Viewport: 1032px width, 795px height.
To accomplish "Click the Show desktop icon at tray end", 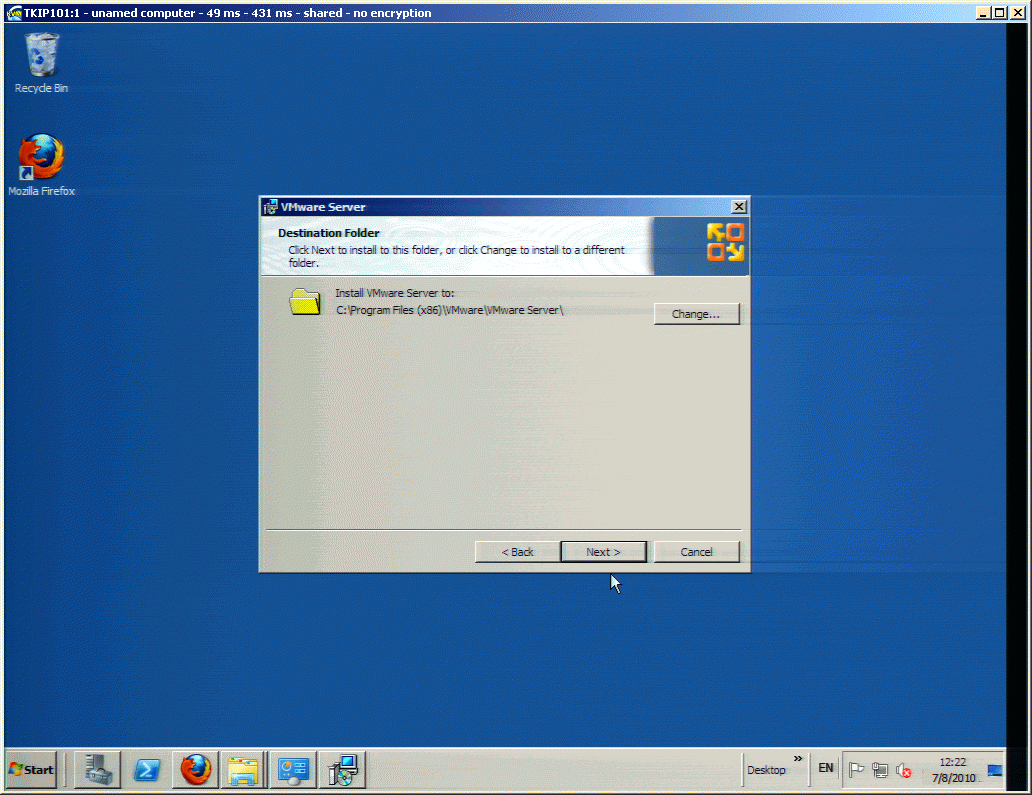I will (x=994, y=770).
